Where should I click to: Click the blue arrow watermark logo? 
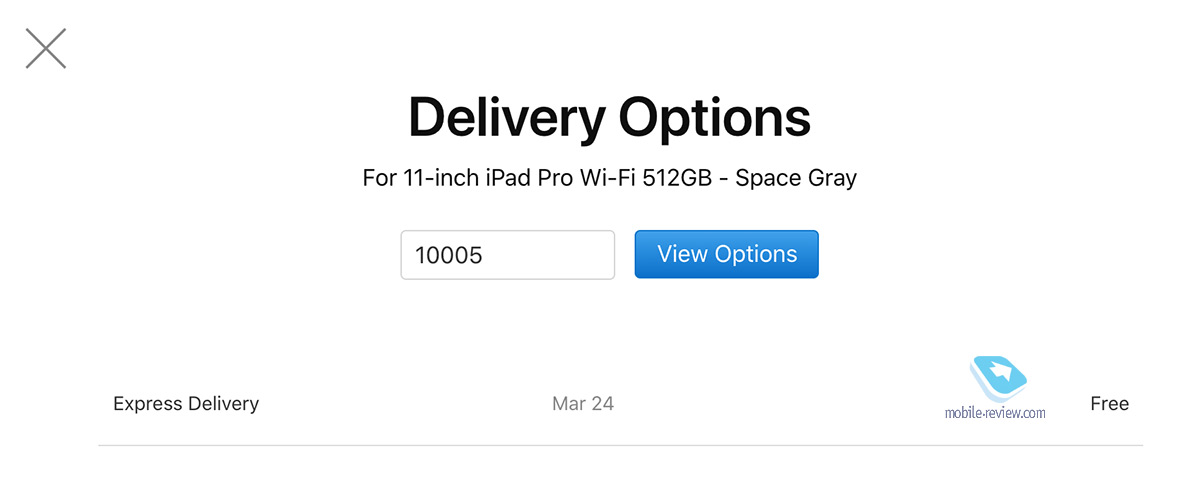click(999, 377)
